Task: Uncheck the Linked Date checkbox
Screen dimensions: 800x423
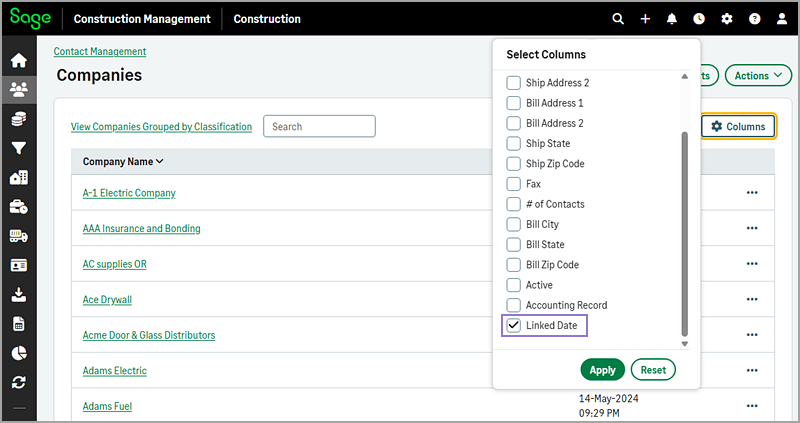Action: click(x=514, y=326)
